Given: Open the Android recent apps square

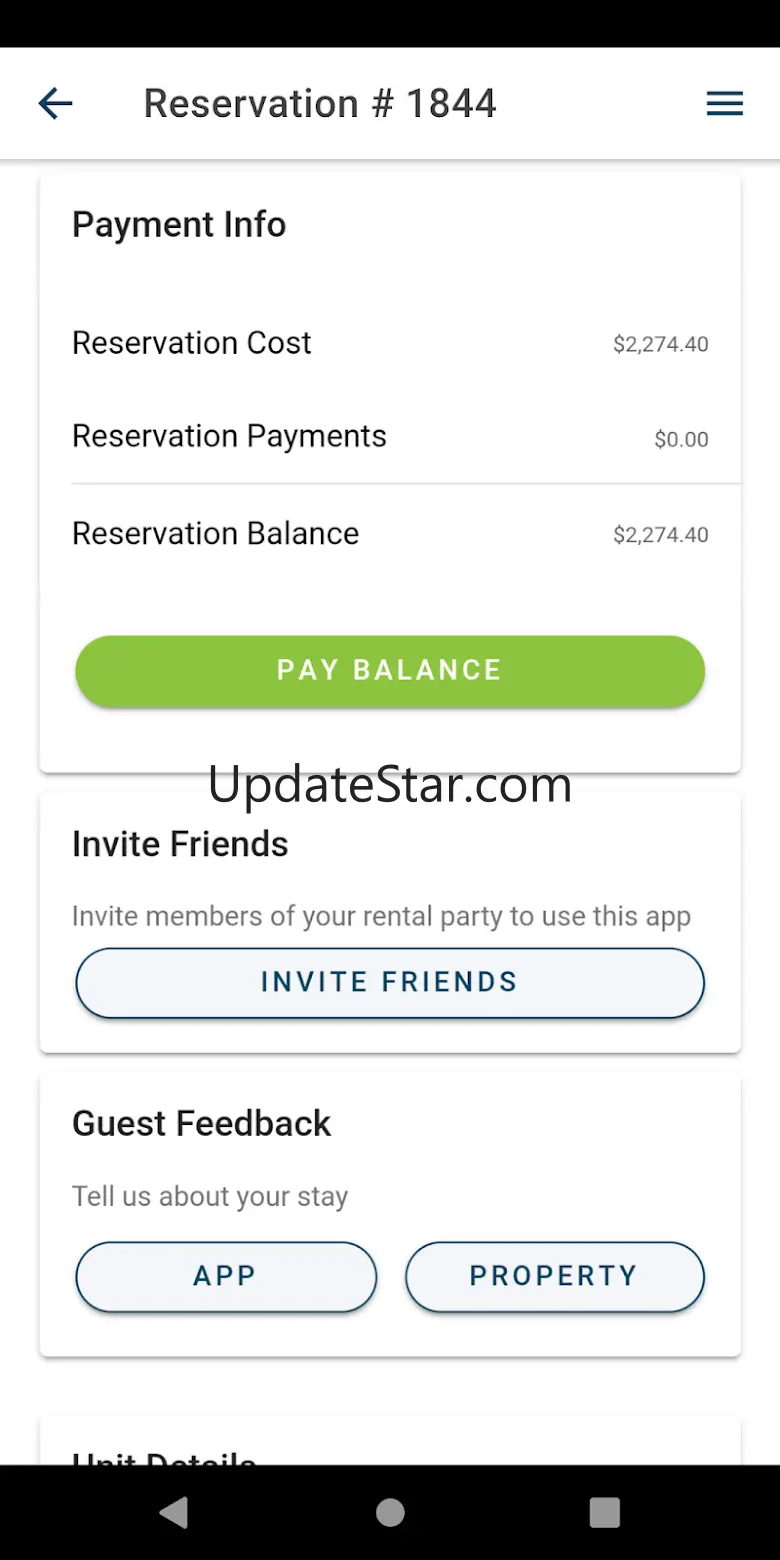Looking at the screenshot, I should (604, 1512).
